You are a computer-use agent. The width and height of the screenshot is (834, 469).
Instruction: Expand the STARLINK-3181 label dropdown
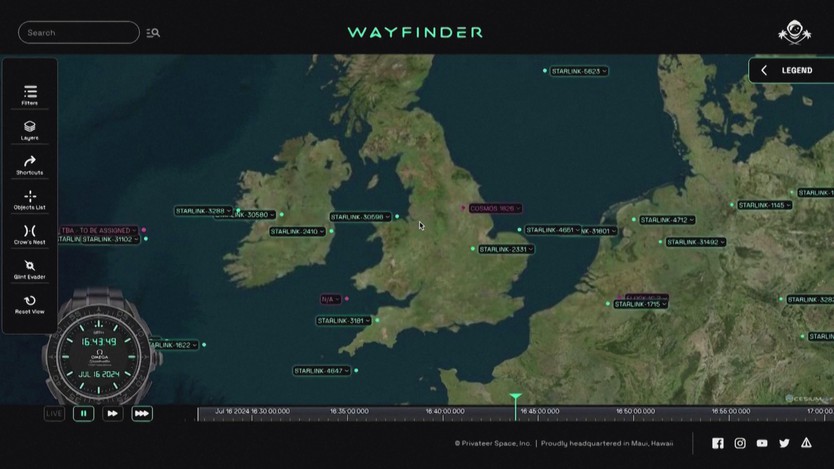point(367,321)
